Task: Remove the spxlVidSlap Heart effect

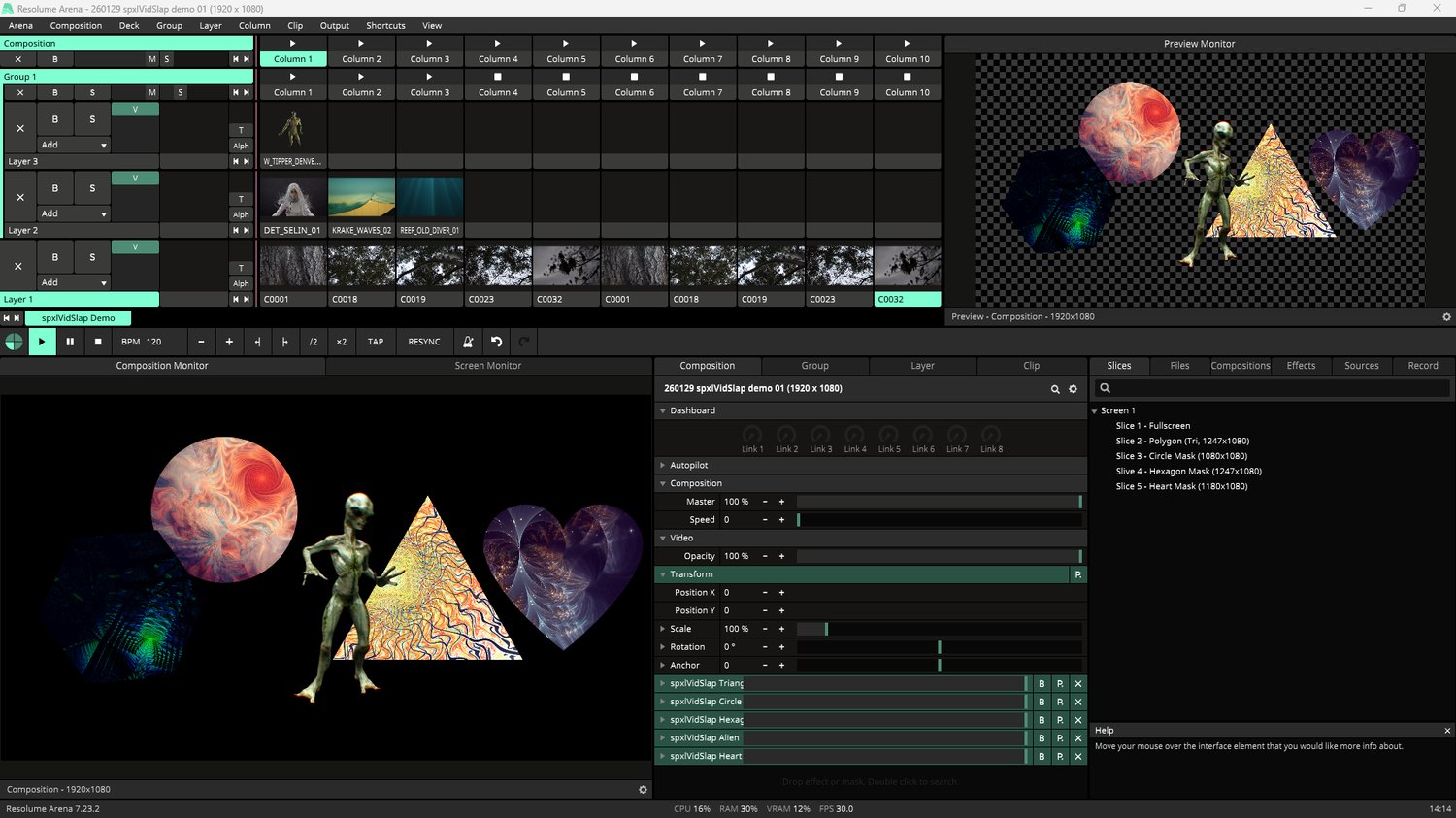Action: pyautogui.click(x=1077, y=757)
